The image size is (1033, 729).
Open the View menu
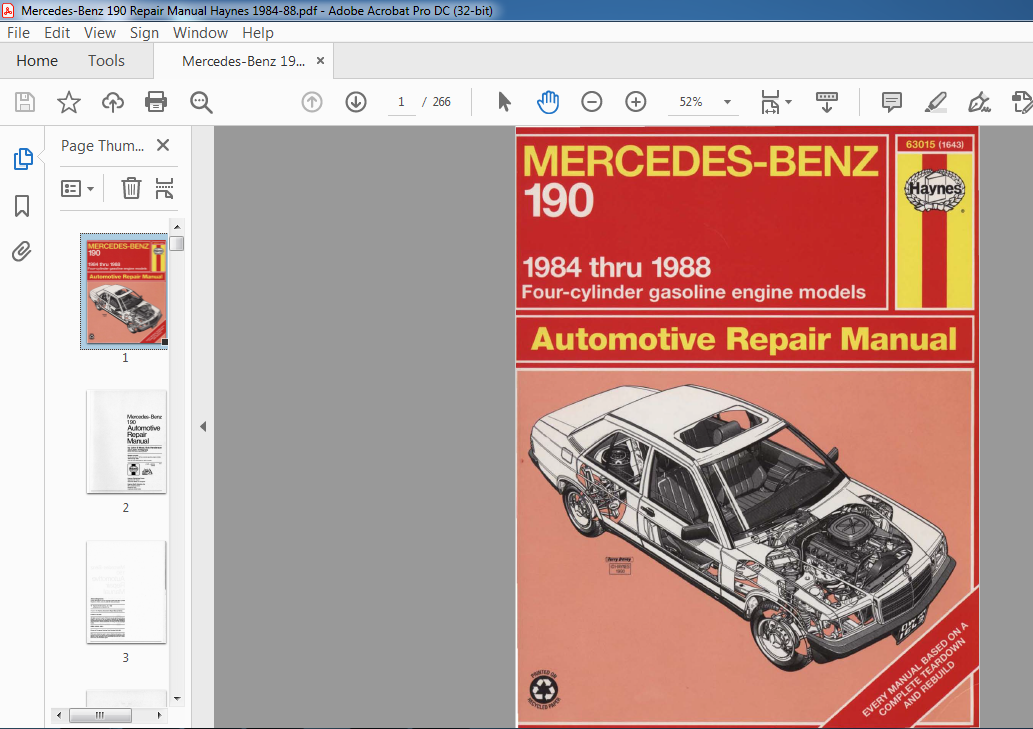tap(99, 33)
